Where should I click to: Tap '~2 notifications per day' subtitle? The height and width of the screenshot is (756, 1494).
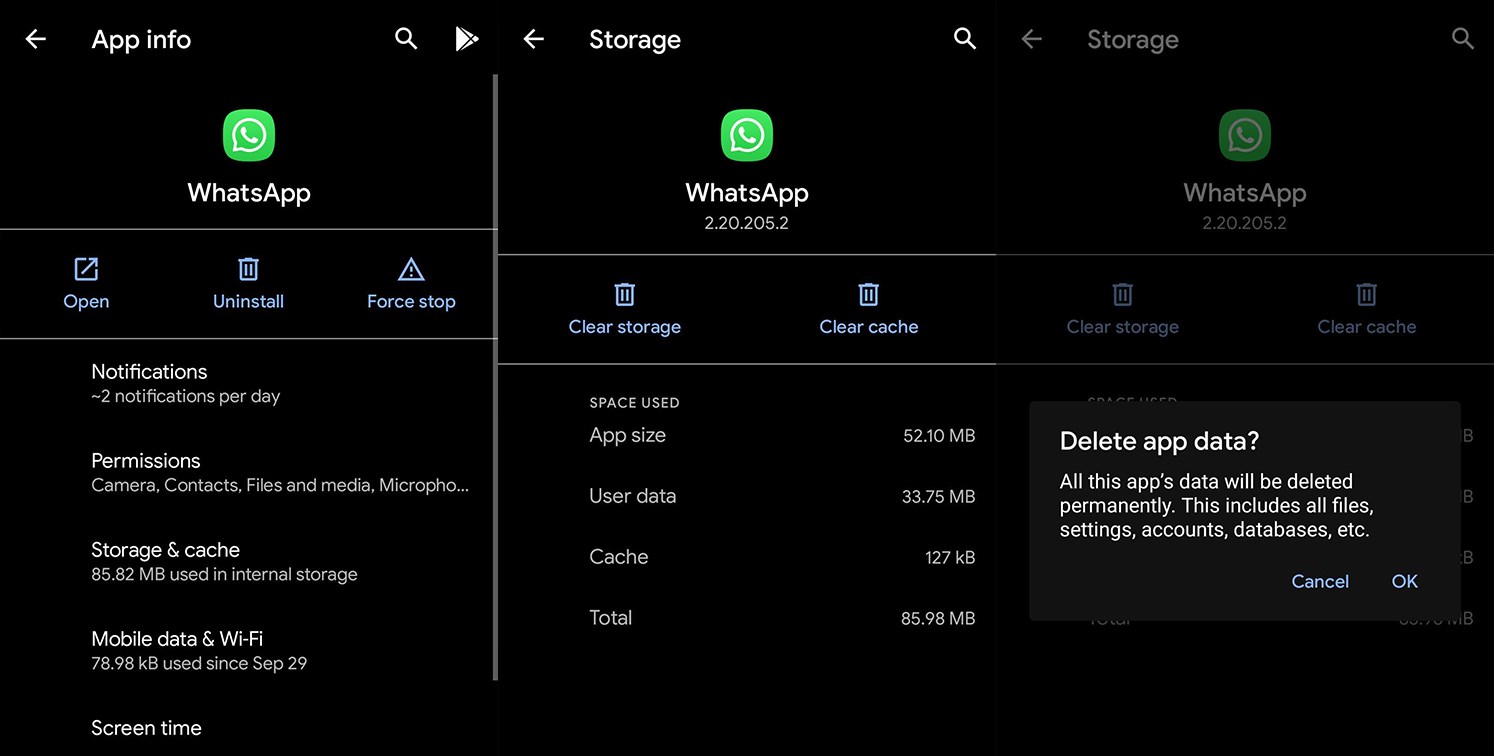click(x=186, y=396)
